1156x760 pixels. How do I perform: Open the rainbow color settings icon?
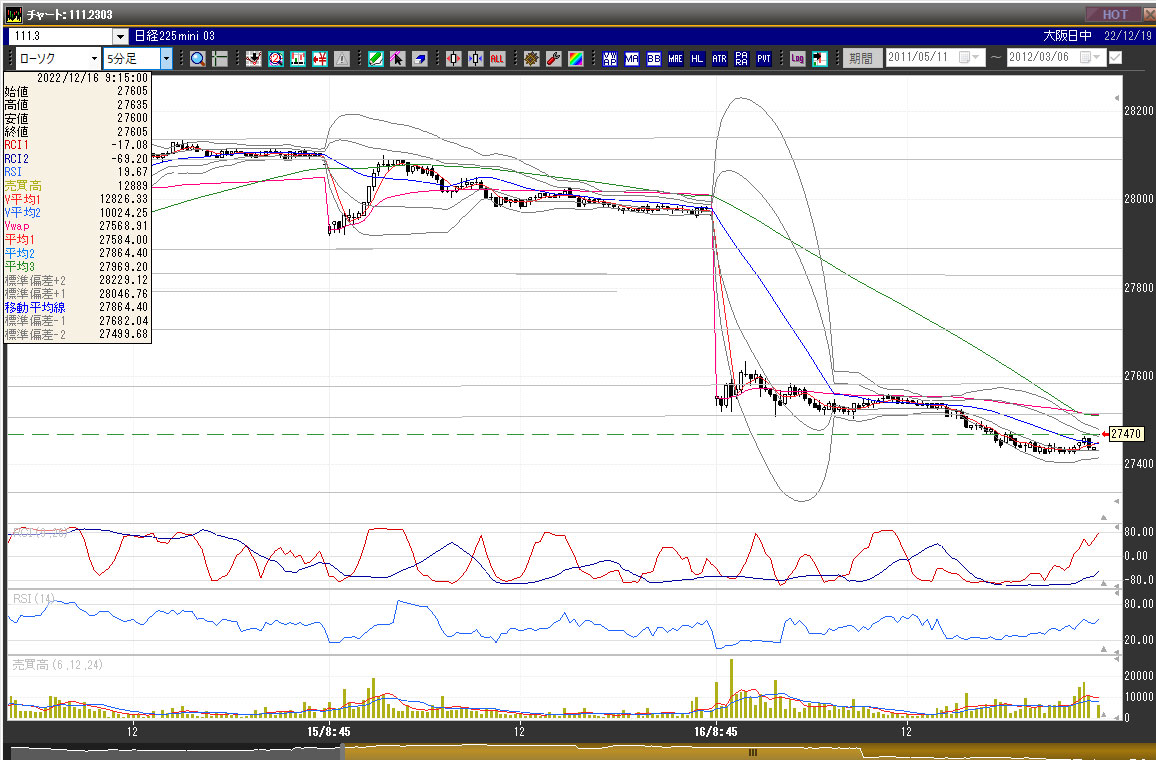576,59
